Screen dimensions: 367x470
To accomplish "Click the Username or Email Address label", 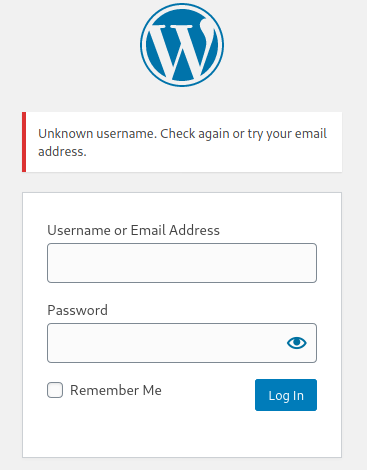I will (133, 230).
